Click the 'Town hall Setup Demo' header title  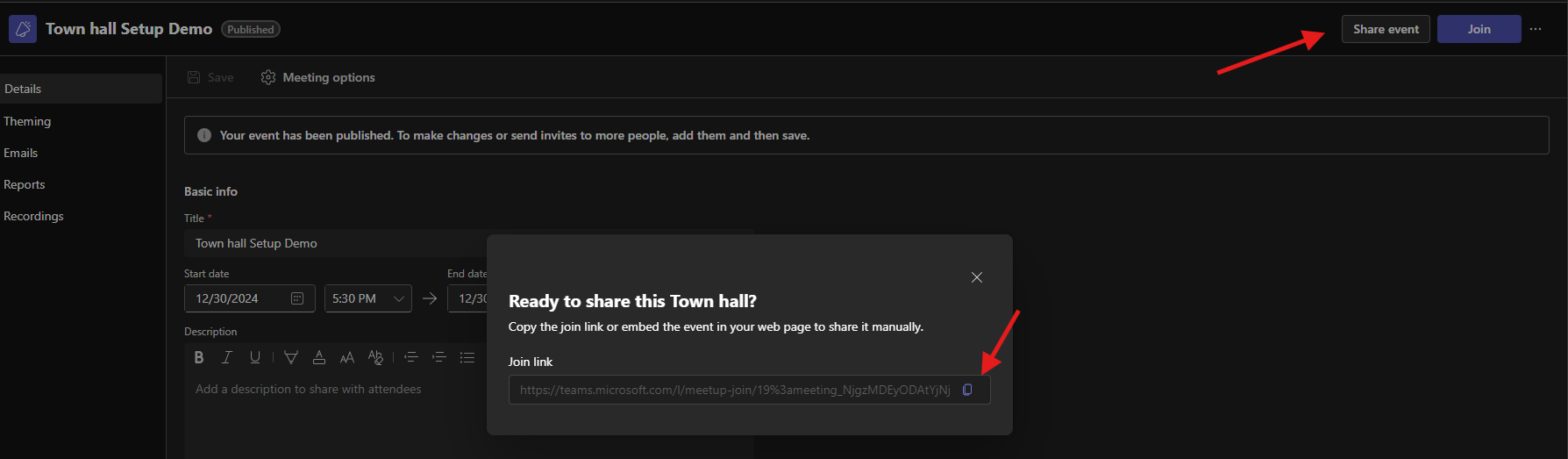coord(129,29)
